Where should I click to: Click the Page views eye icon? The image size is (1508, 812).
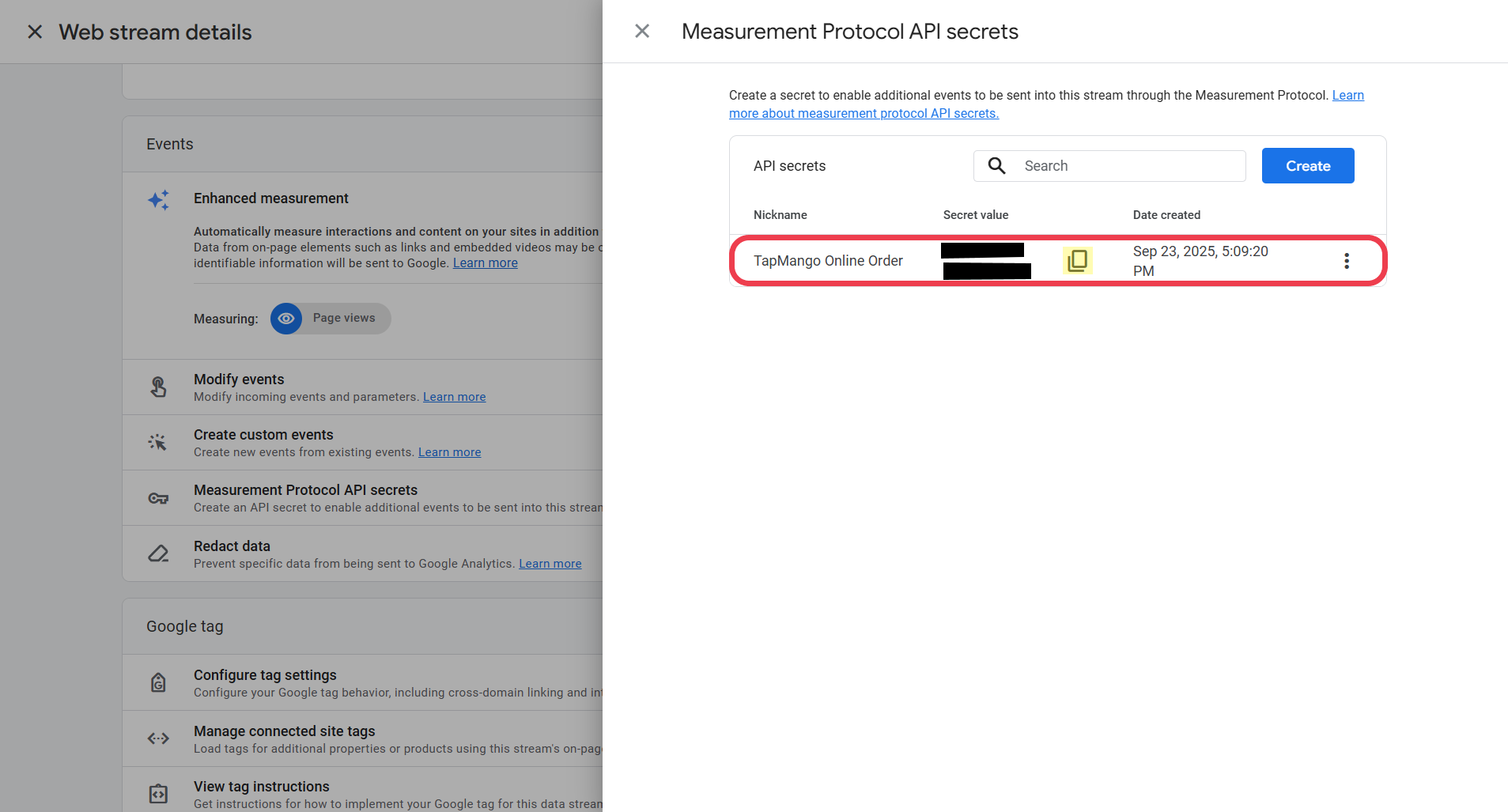(286, 319)
